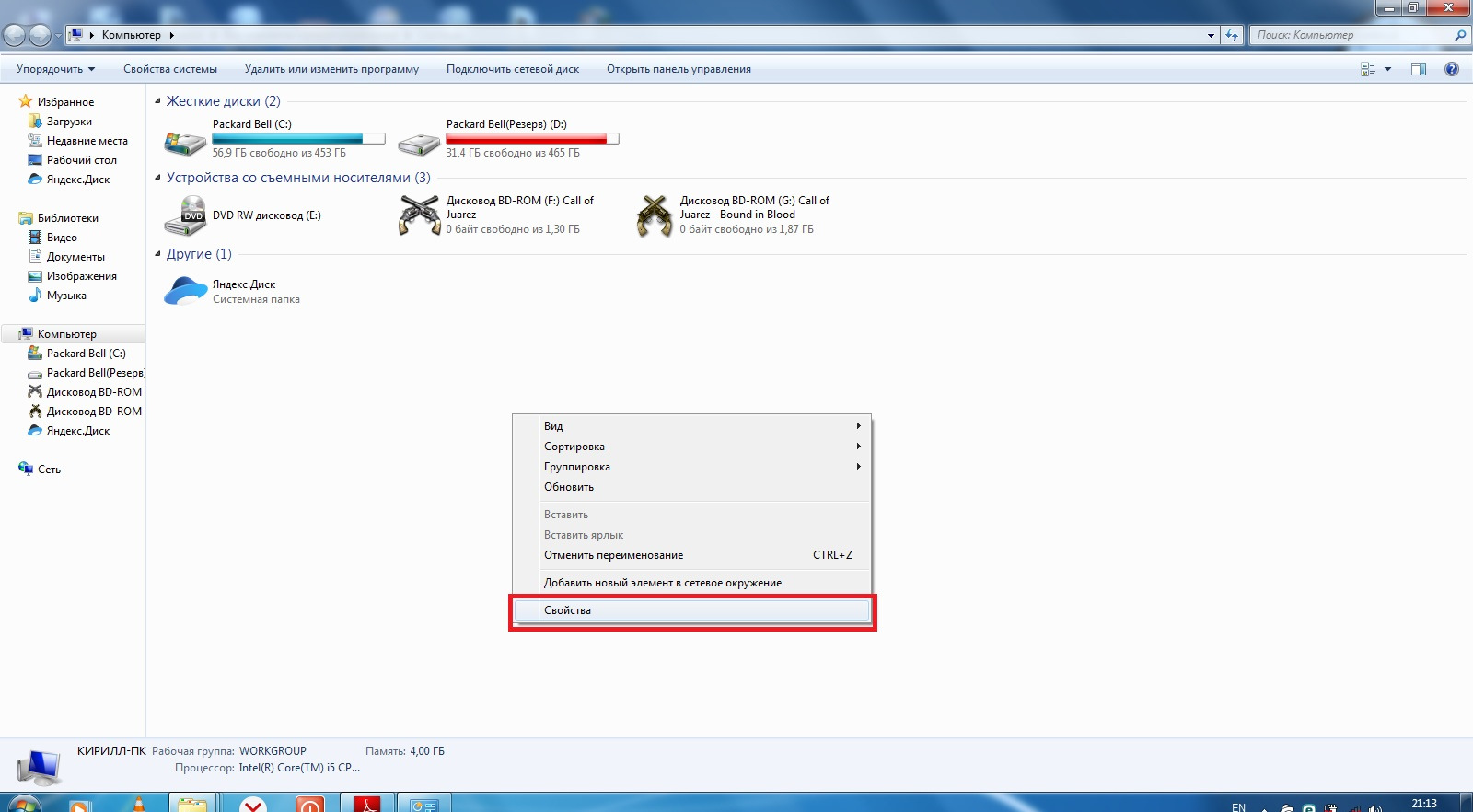Open the Упорядочить dropdown menu
The height and width of the screenshot is (812, 1473).
tap(55, 69)
